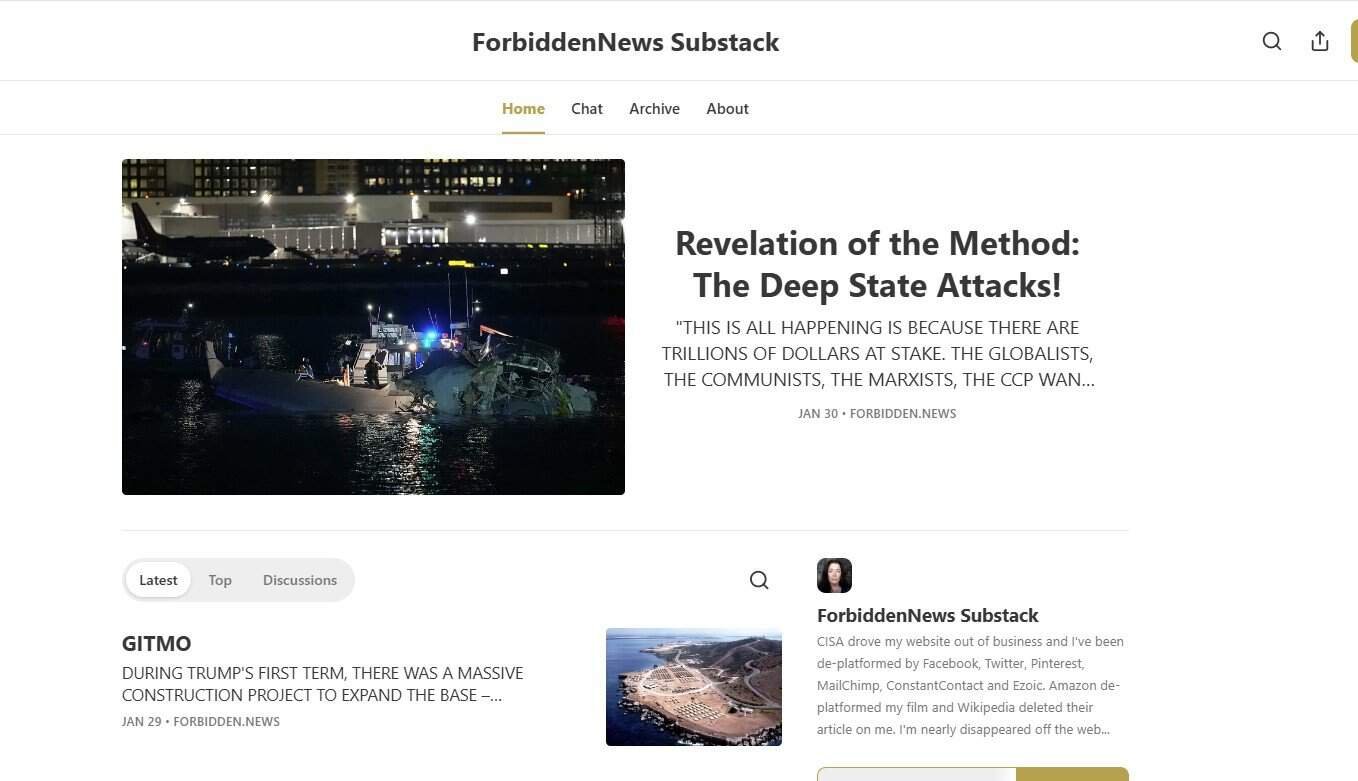Select the Top posts filter

click(x=220, y=580)
